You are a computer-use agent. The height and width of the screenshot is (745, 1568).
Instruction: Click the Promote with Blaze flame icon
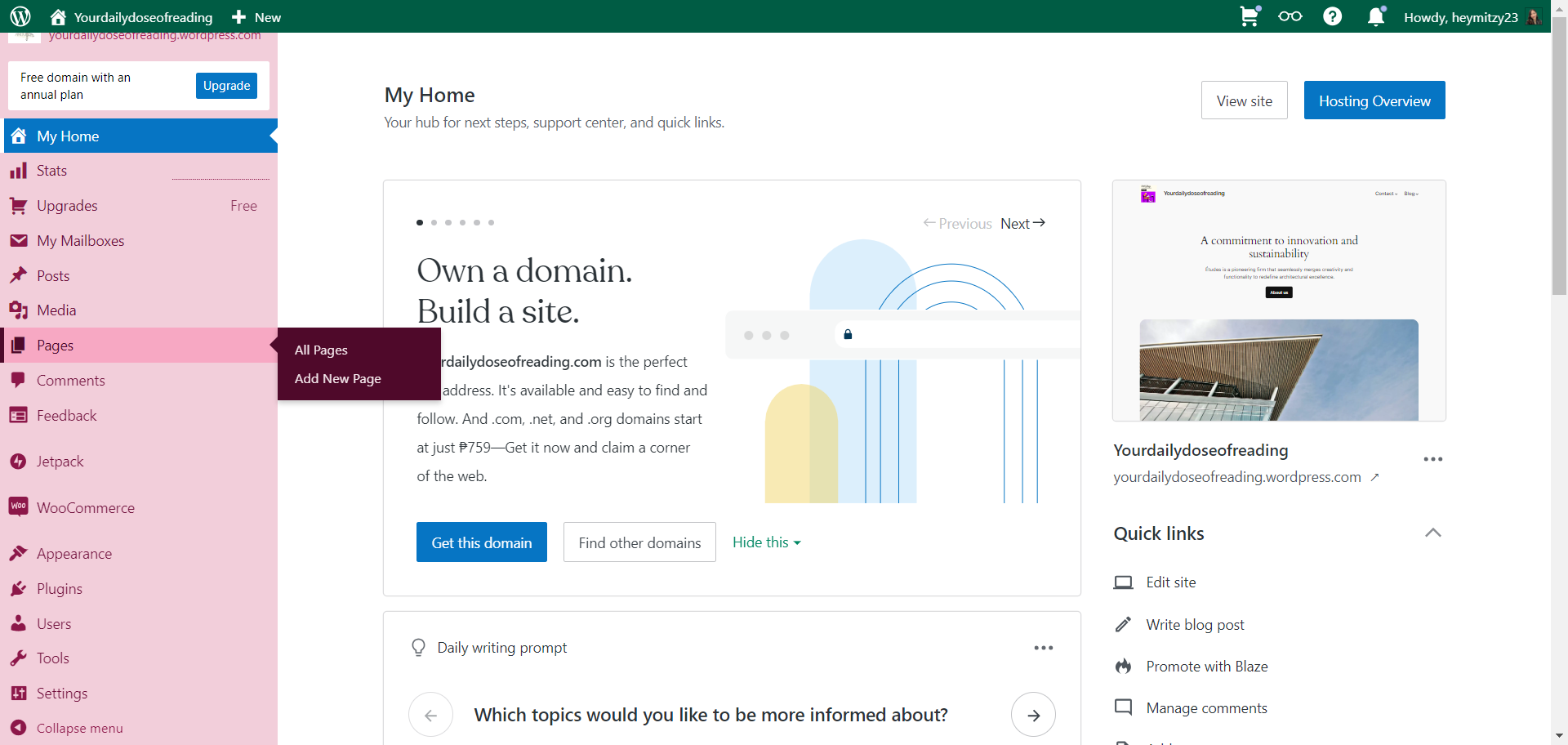(1124, 667)
